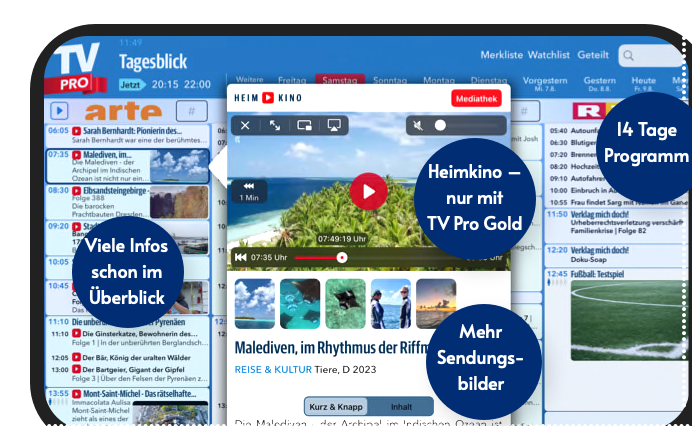Screen dimensions: 692x426
Task: Click Heimkino icon beside Der Bartgeier
Action: tap(77, 369)
